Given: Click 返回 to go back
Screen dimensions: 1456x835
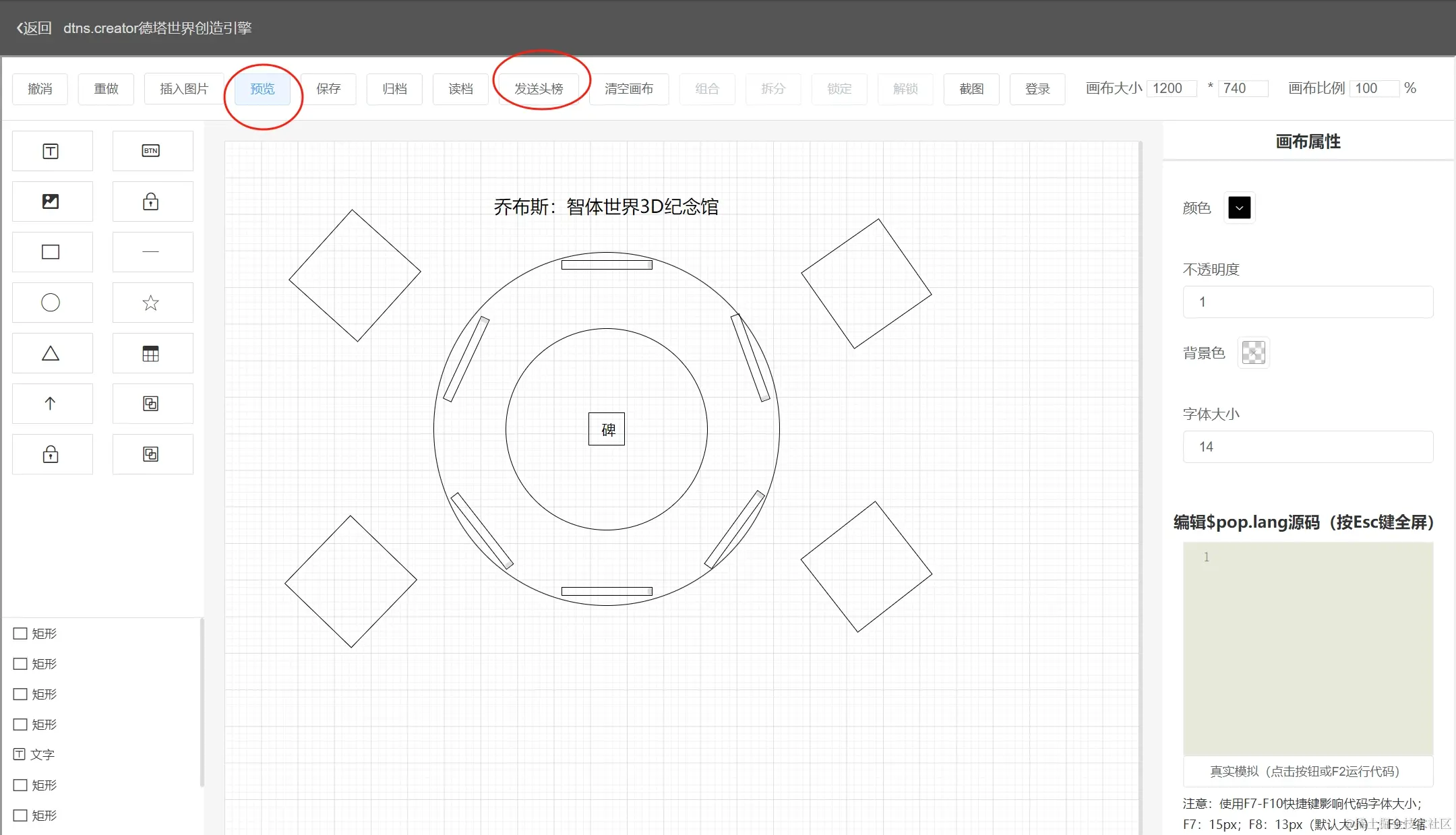Looking at the screenshot, I should 34,28.
